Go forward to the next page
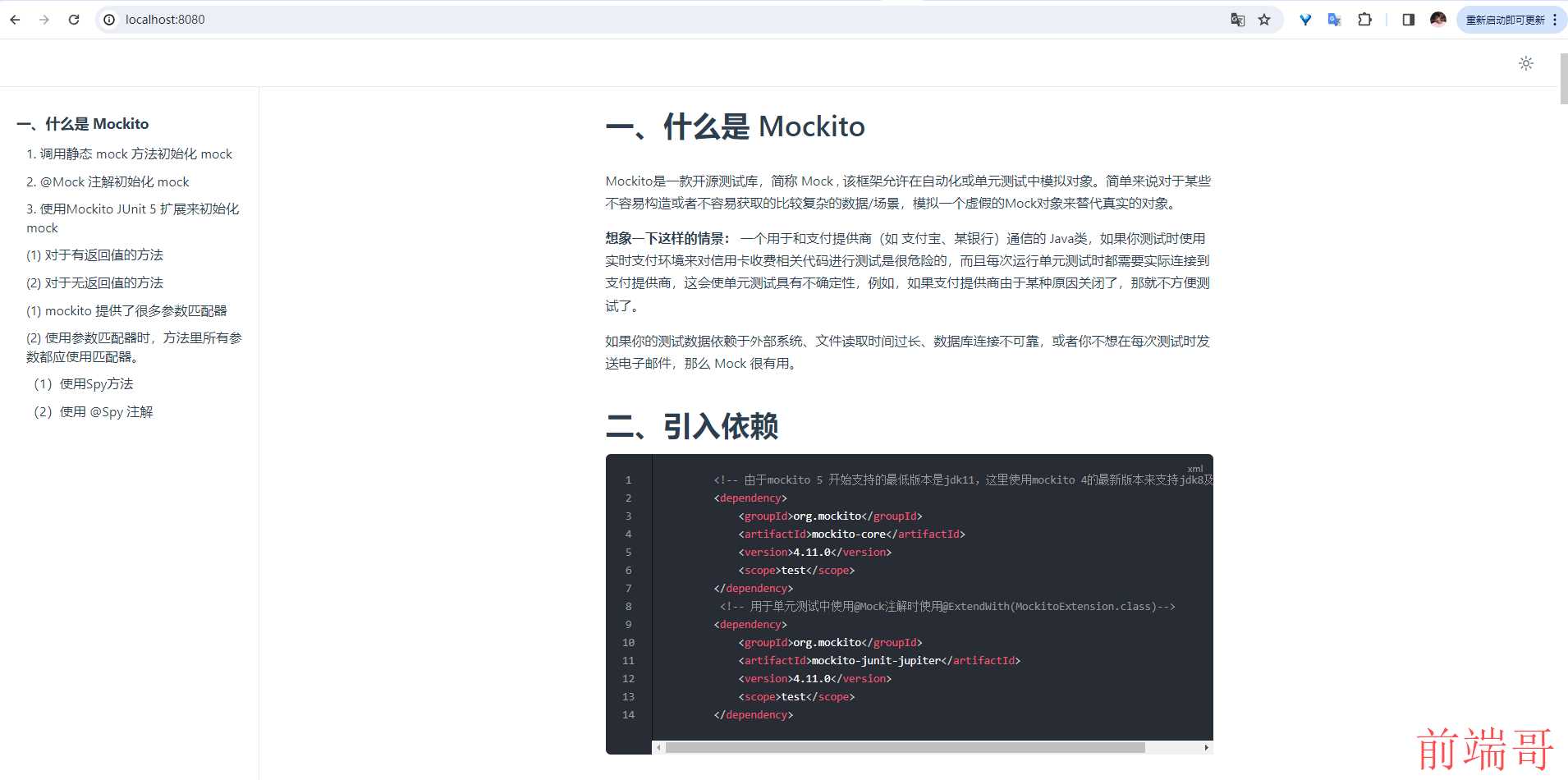Viewport: 1568px width, 780px height. click(44, 20)
